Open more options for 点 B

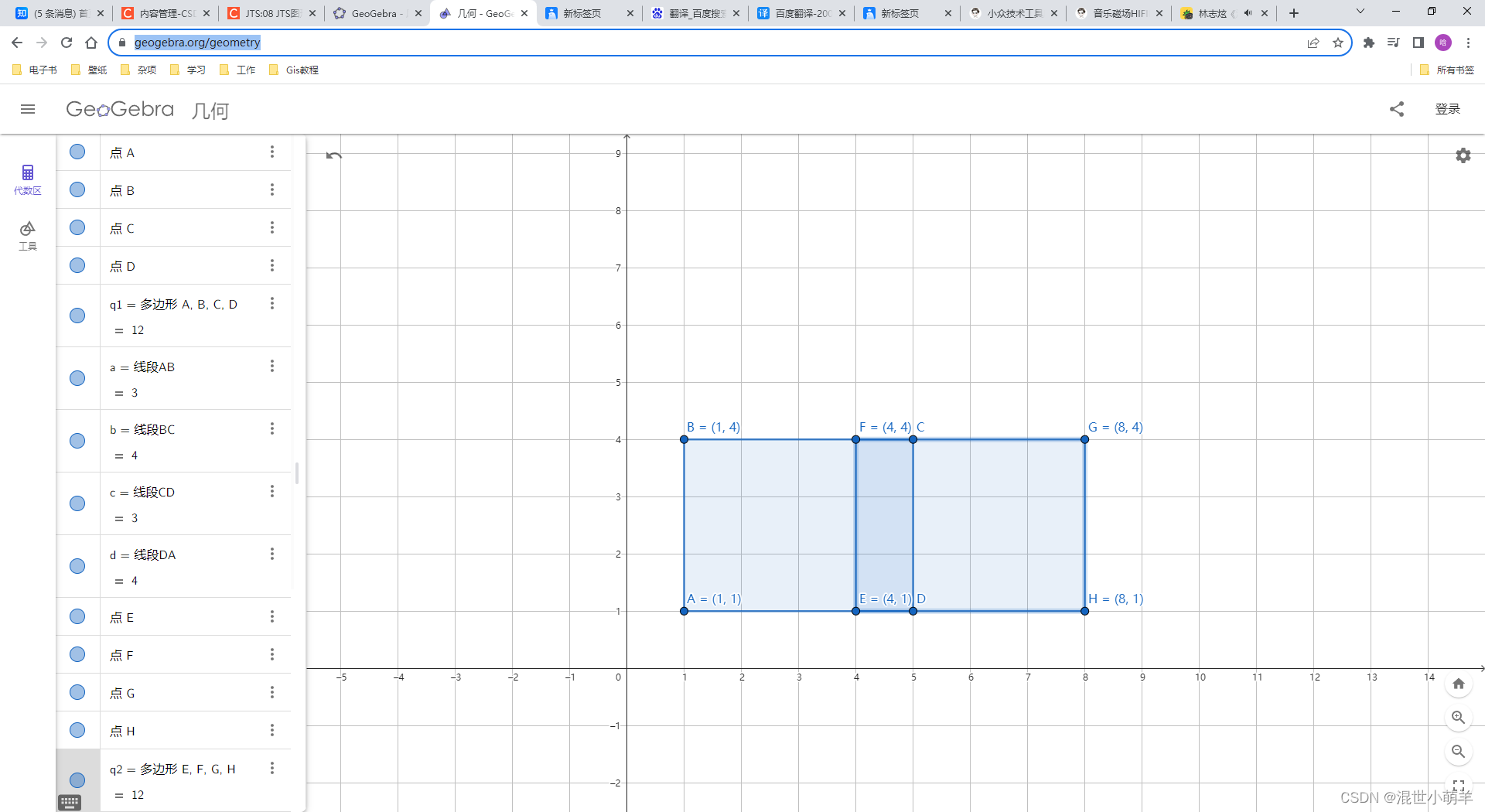[x=272, y=189]
